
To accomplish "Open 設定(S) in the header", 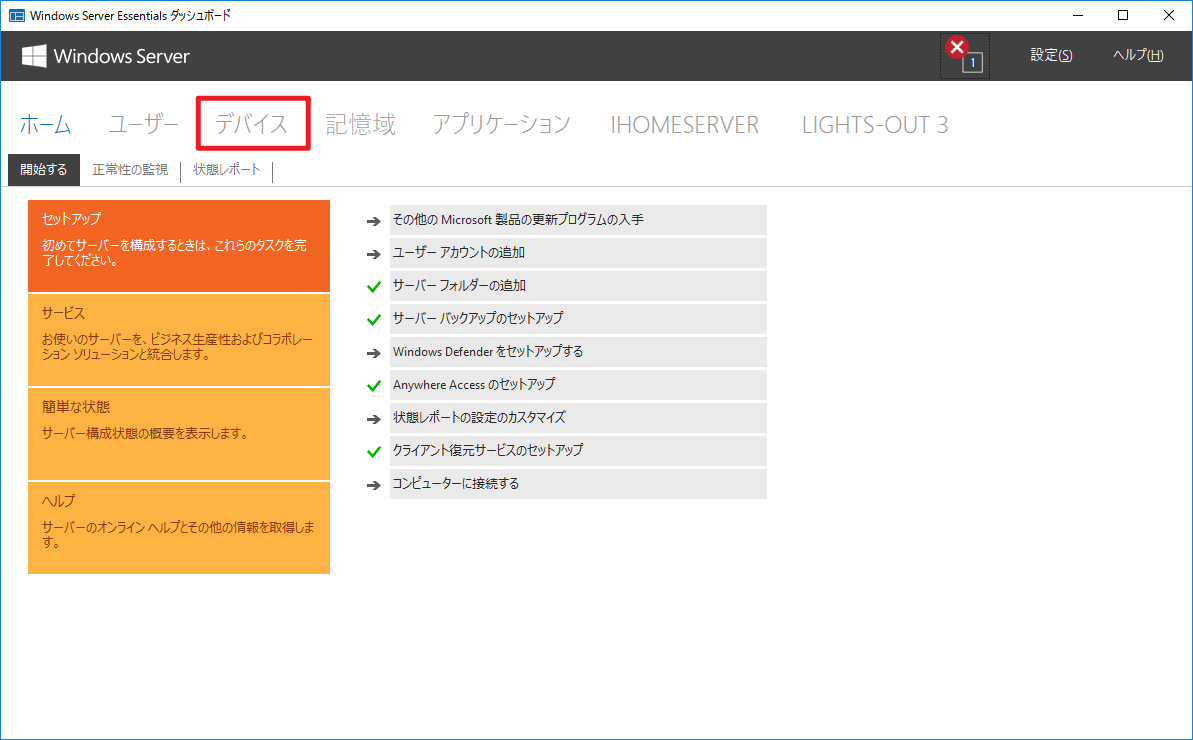I will click(1051, 55).
